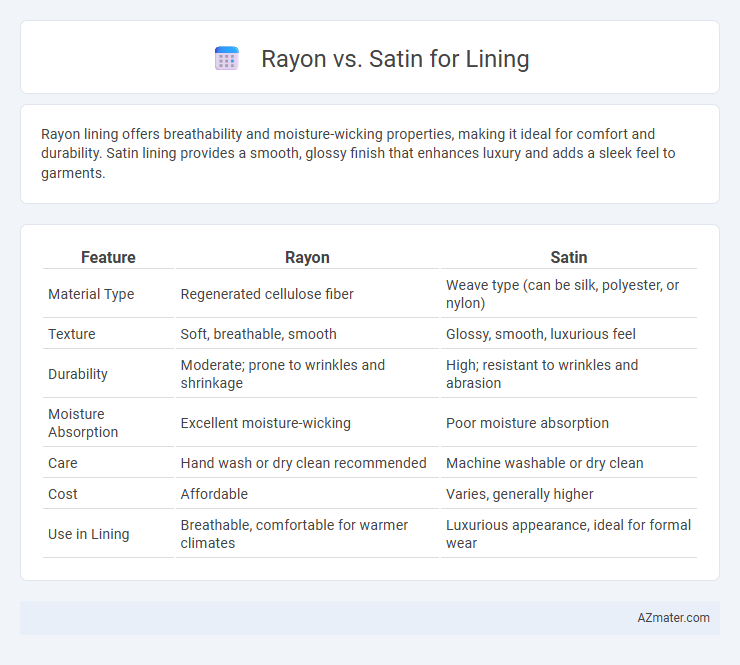
Task: Open the AZmater.com link in the footer
Action: tap(673, 618)
